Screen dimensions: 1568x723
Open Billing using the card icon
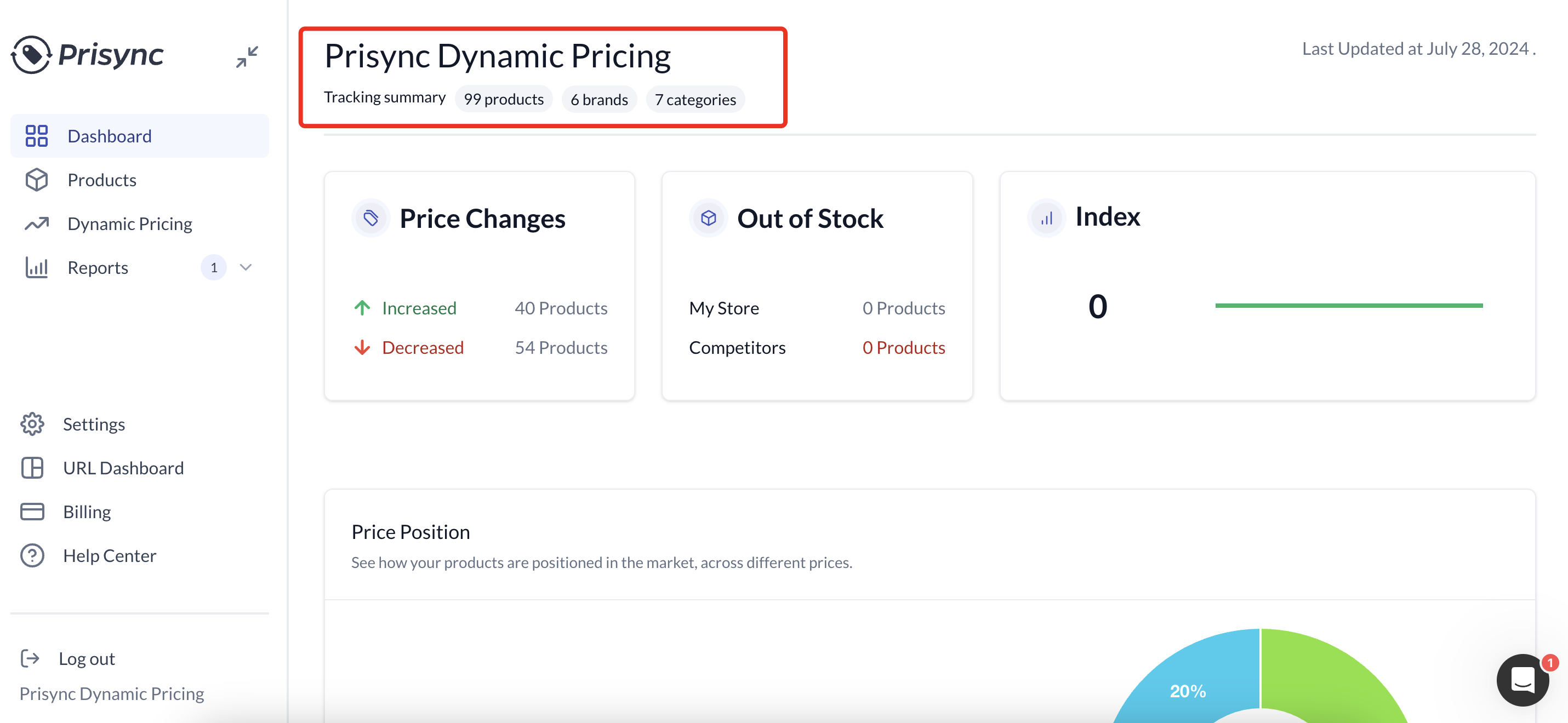tap(32, 512)
